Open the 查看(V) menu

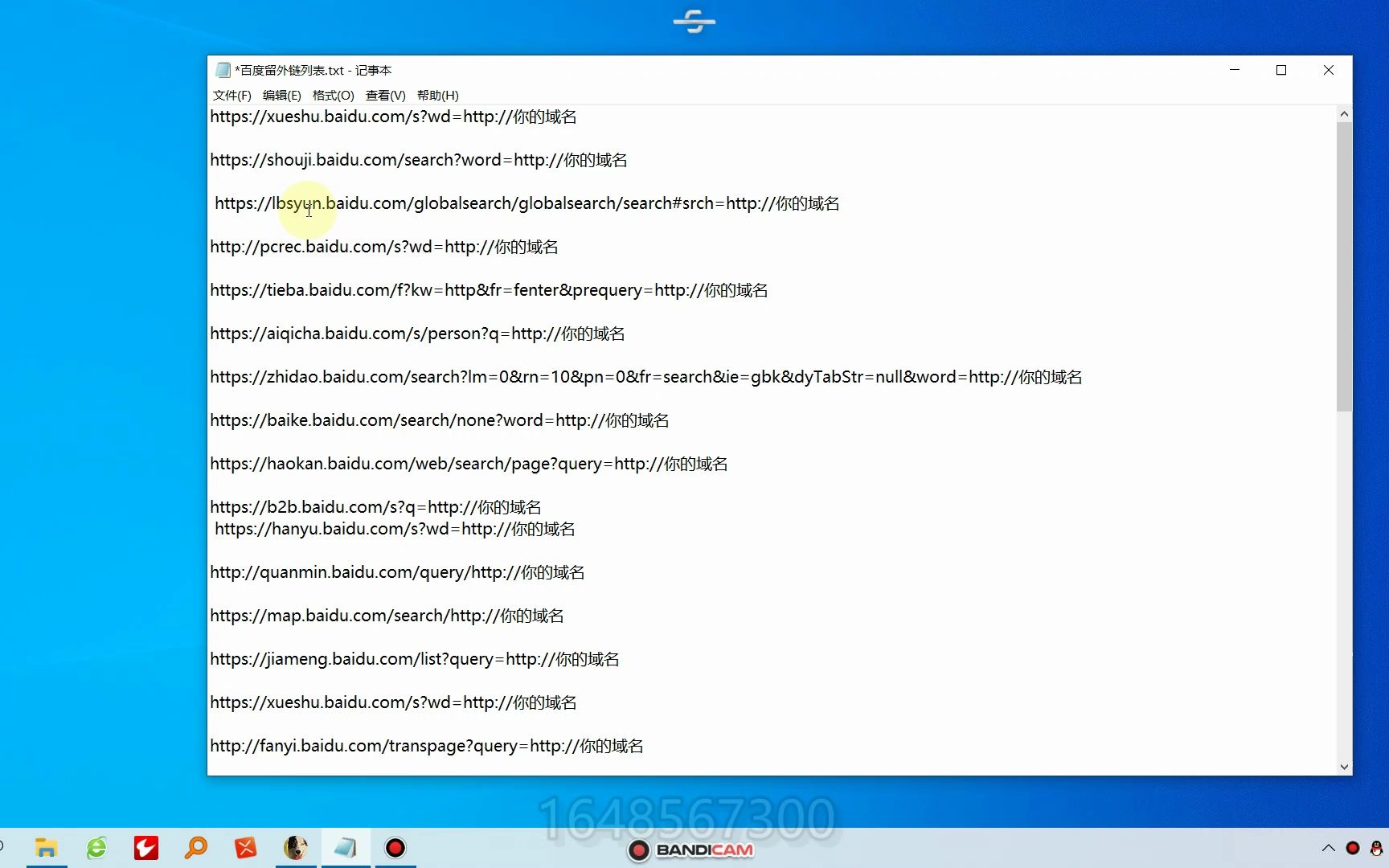point(385,95)
